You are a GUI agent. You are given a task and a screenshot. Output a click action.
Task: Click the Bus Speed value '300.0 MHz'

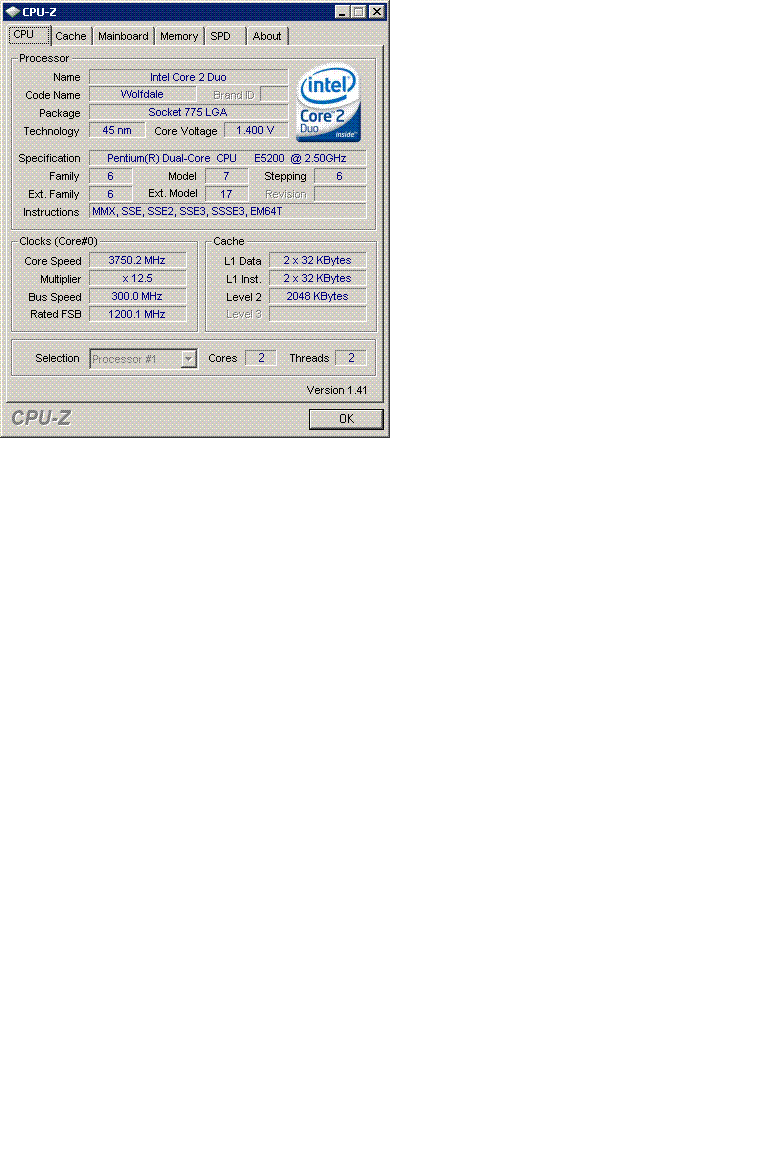pos(137,296)
